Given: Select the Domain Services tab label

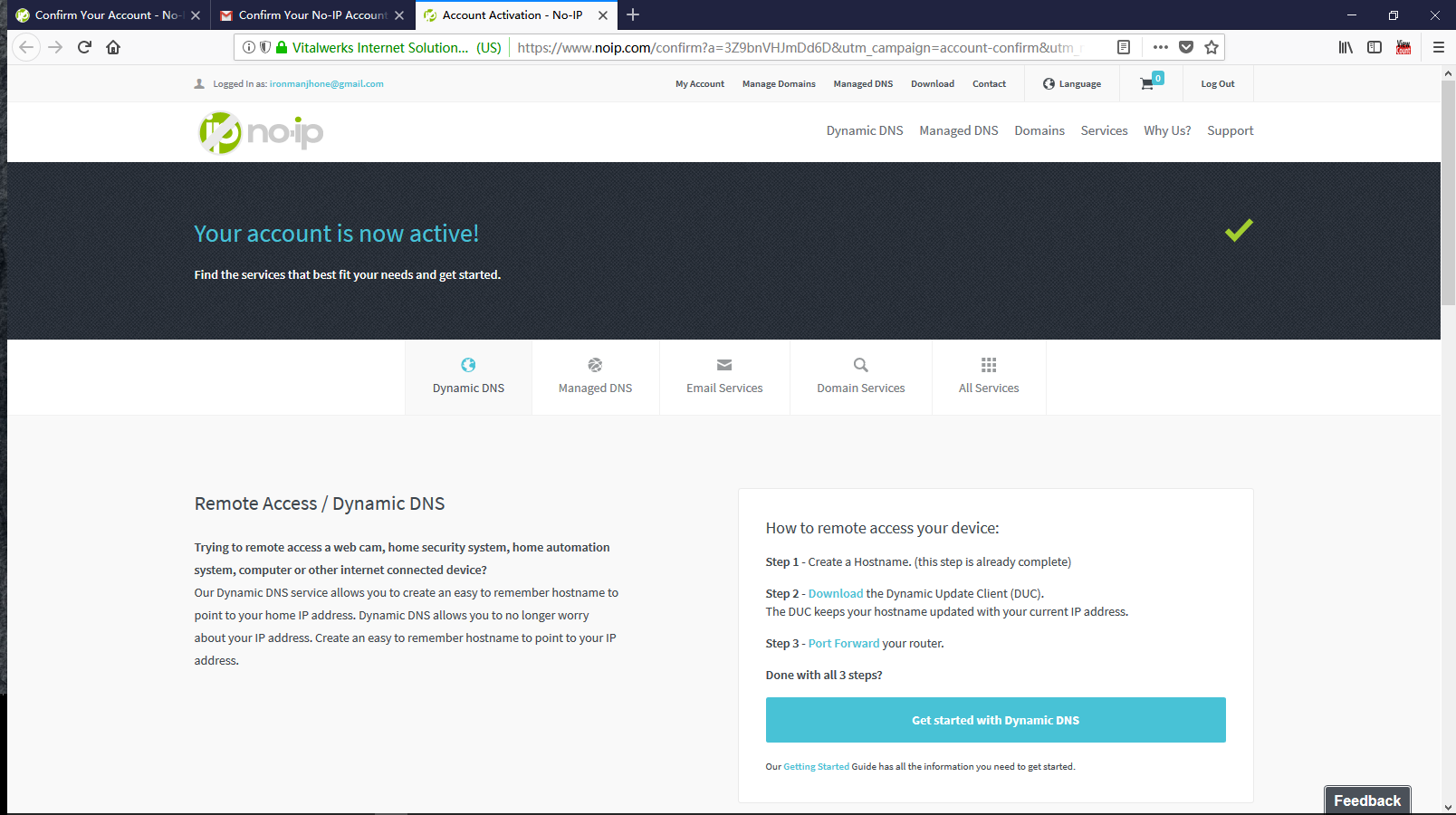Looking at the screenshot, I should [861, 388].
